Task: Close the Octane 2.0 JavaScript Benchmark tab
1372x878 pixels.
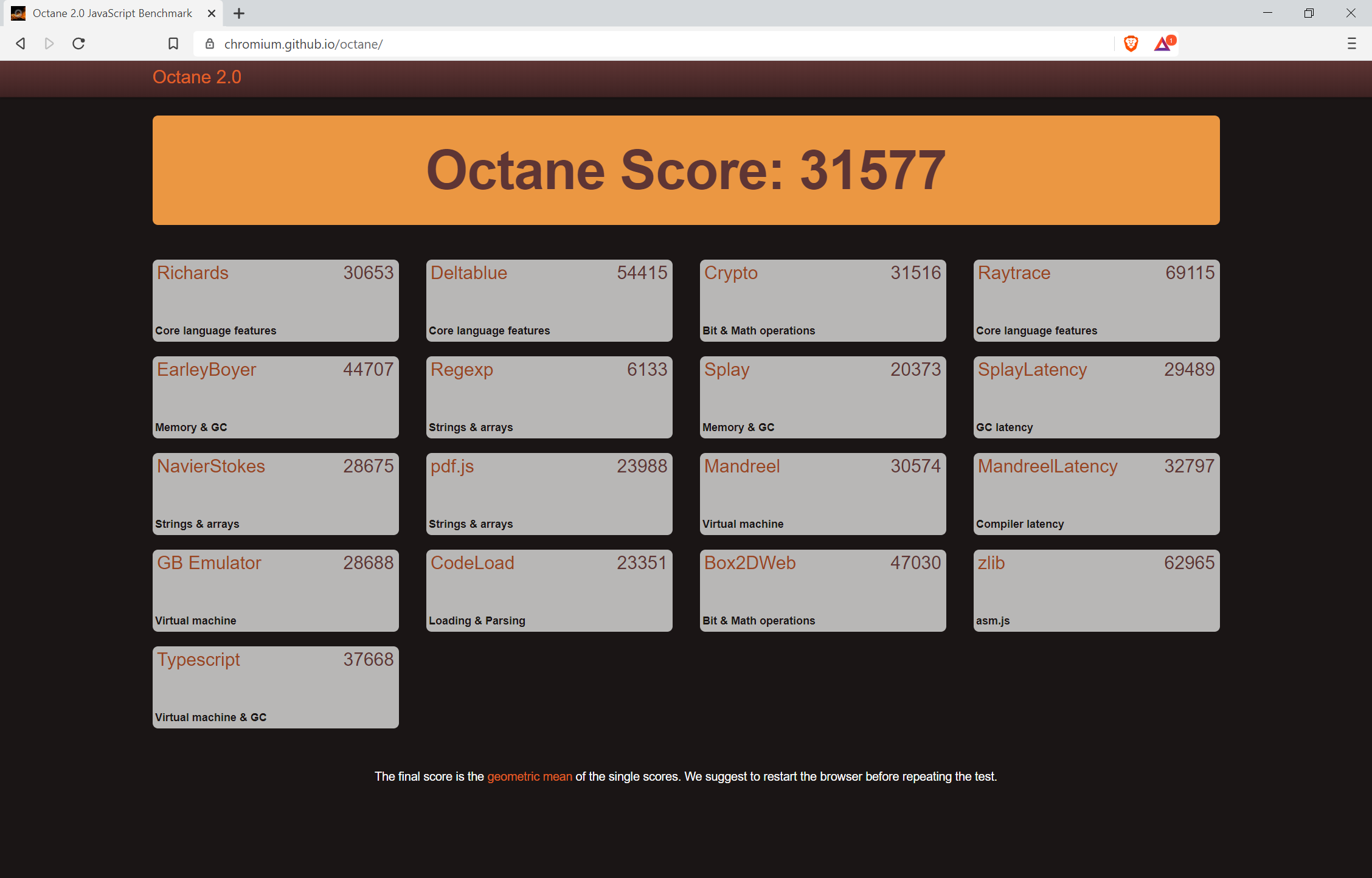Action: [211, 13]
